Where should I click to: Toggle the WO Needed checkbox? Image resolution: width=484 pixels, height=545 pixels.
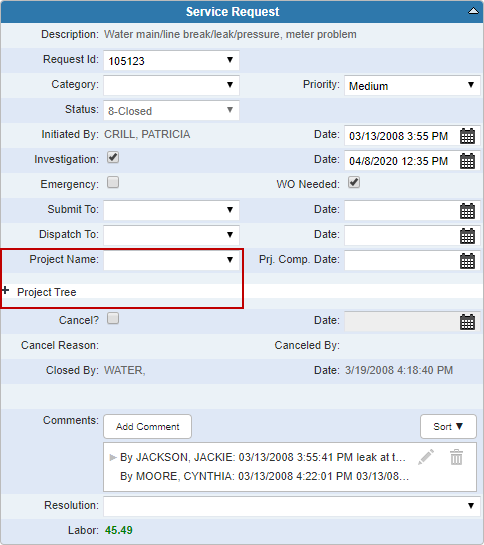point(354,182)
